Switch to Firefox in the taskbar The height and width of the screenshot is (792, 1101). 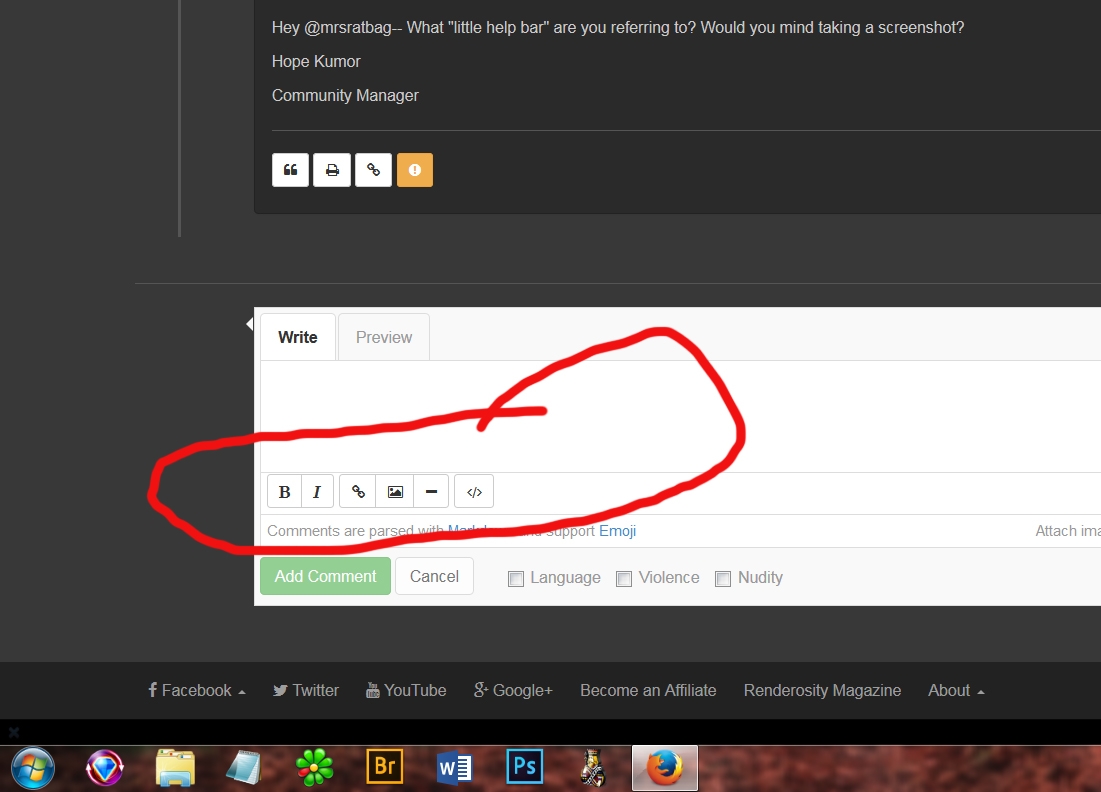[x=664, y=768]
